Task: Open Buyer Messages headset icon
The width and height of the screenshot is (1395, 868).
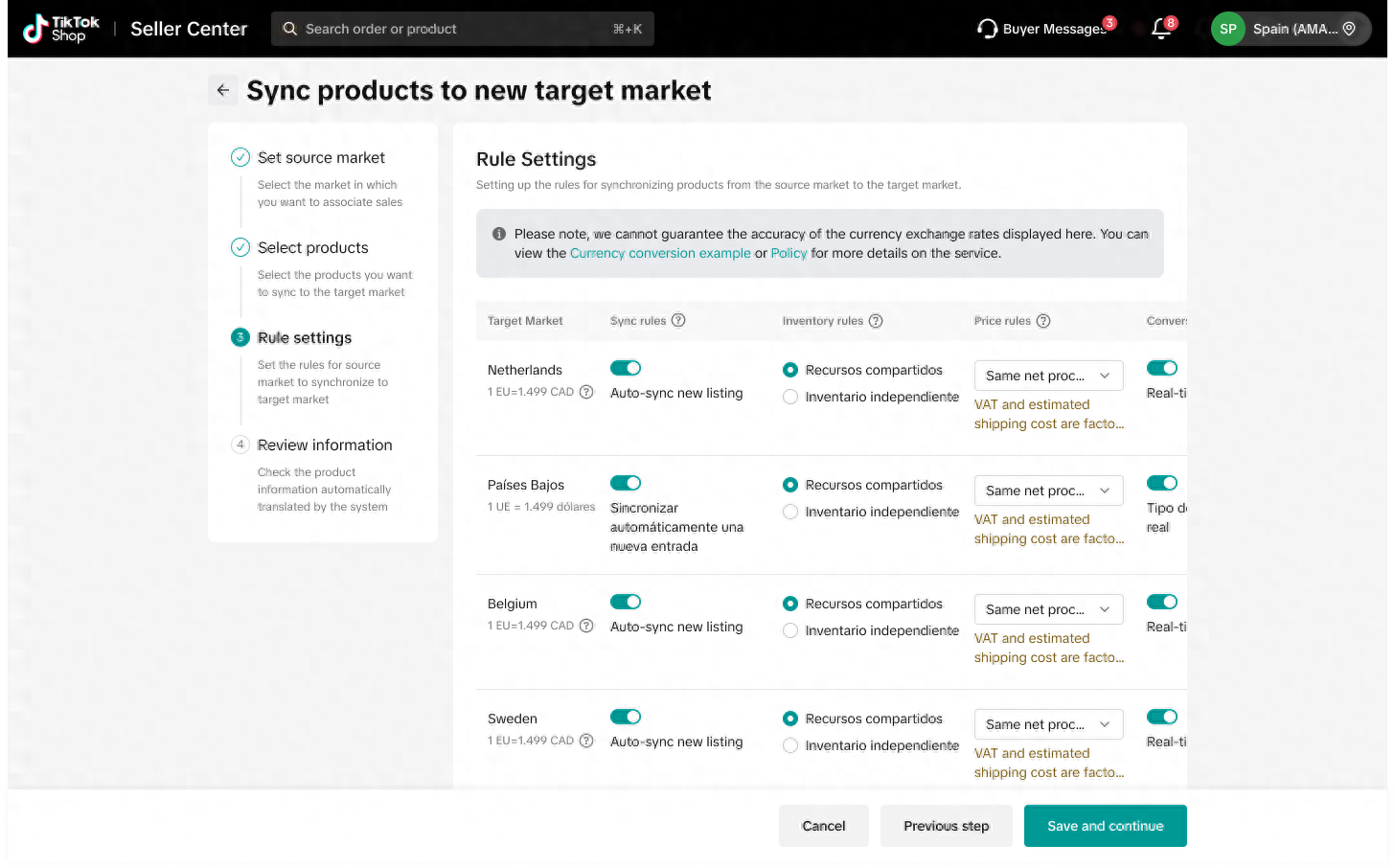Action: (x=987, y=29)
